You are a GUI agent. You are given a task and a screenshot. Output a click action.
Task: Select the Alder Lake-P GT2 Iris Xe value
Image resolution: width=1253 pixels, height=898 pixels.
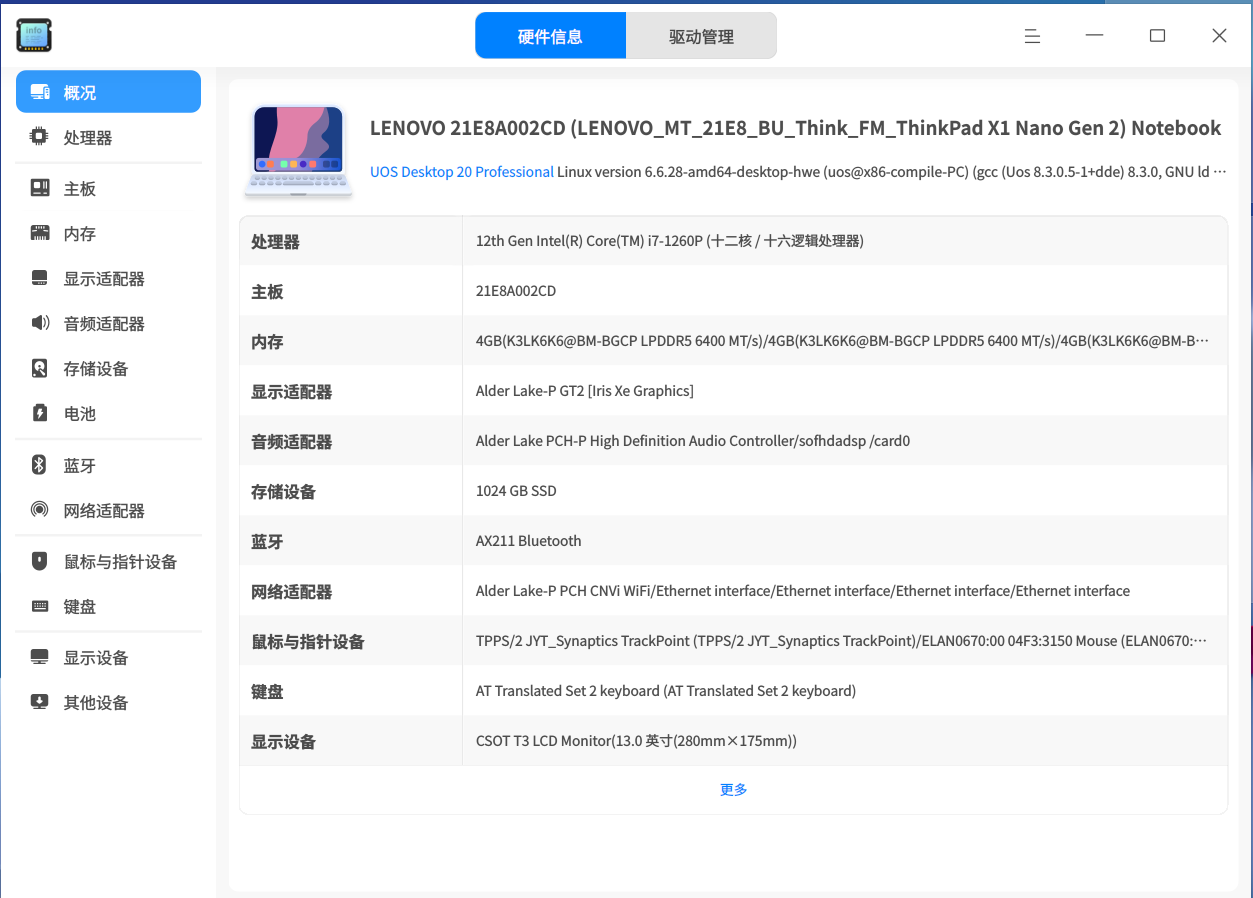coord(585,391)
